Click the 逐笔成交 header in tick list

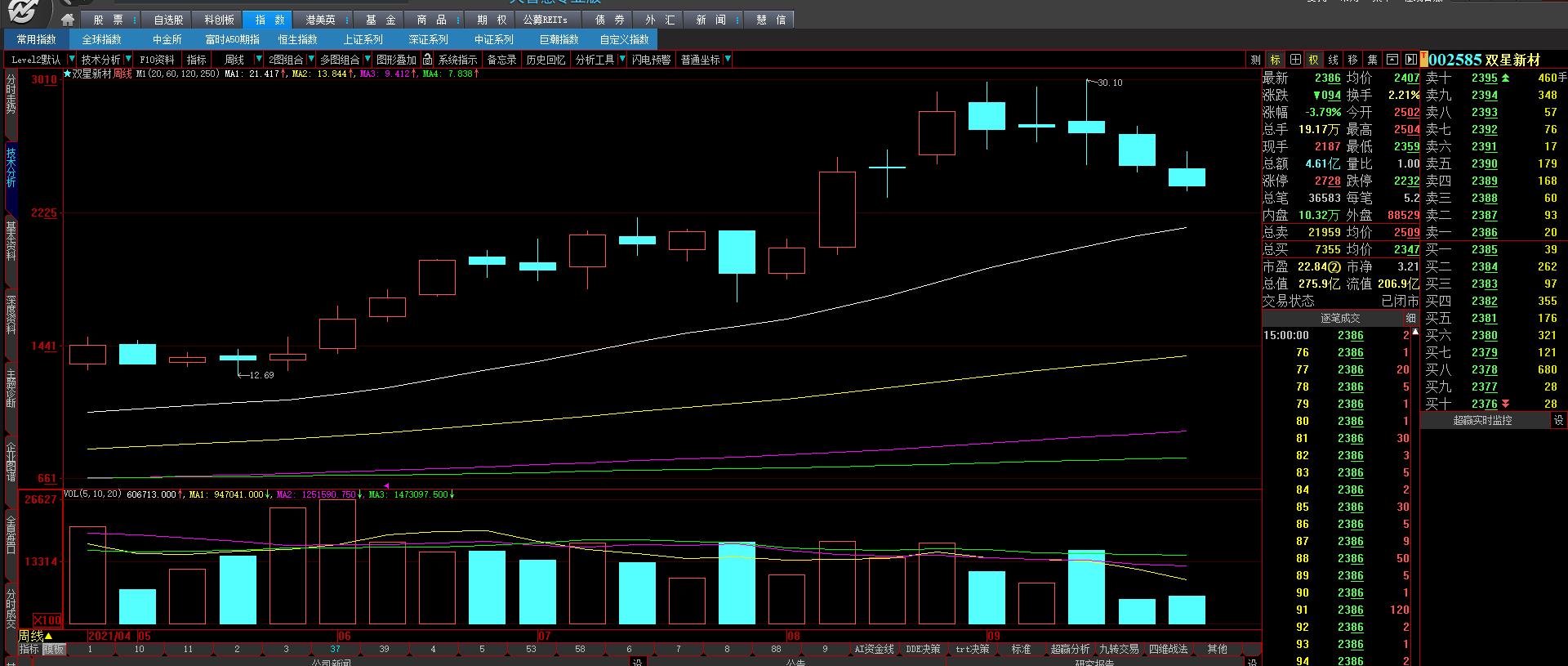pyautogui.click(x=1340, y=318)
